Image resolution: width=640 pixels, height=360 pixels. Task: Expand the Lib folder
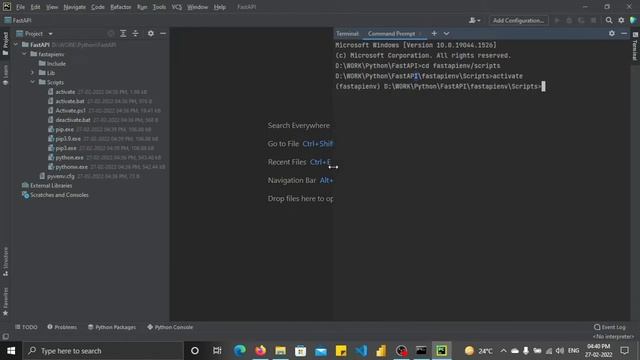[x=33, y=73]
